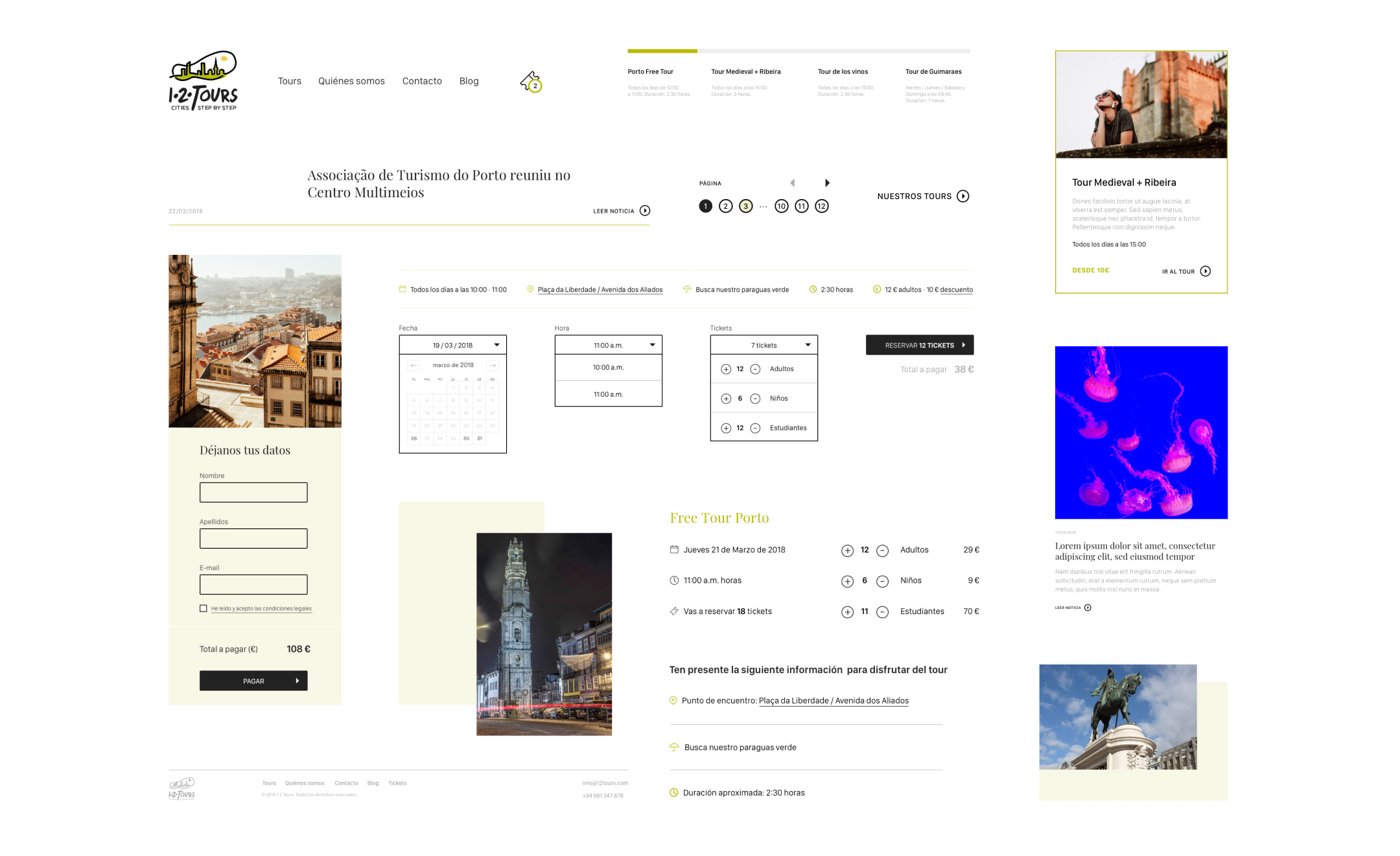Viewport: 1400px width, 856px height.
Task: Open Quiénes somos in main navigation
Action: click(351, 81)
